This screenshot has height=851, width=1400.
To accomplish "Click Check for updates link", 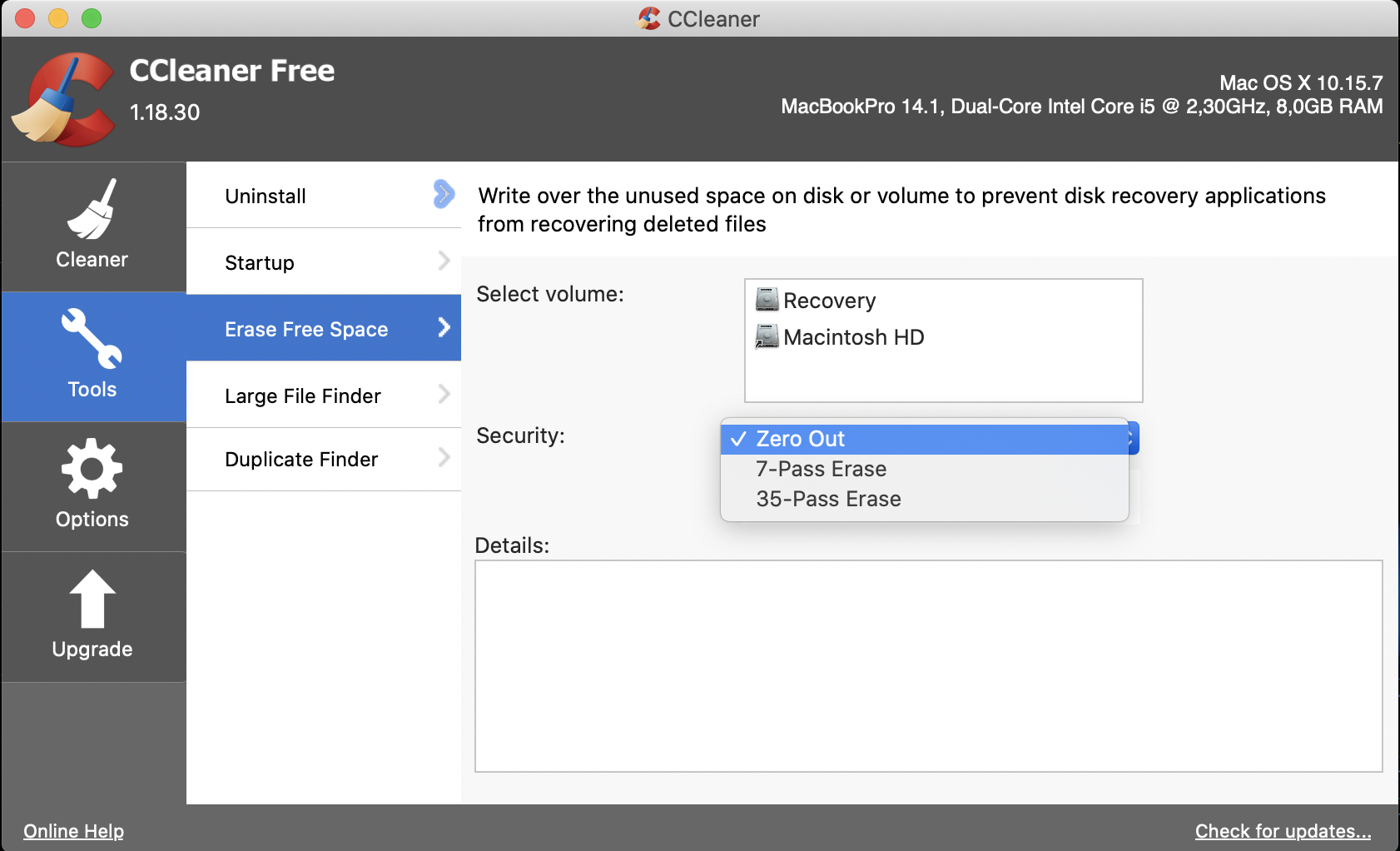I will click(x=1283, y=831).
